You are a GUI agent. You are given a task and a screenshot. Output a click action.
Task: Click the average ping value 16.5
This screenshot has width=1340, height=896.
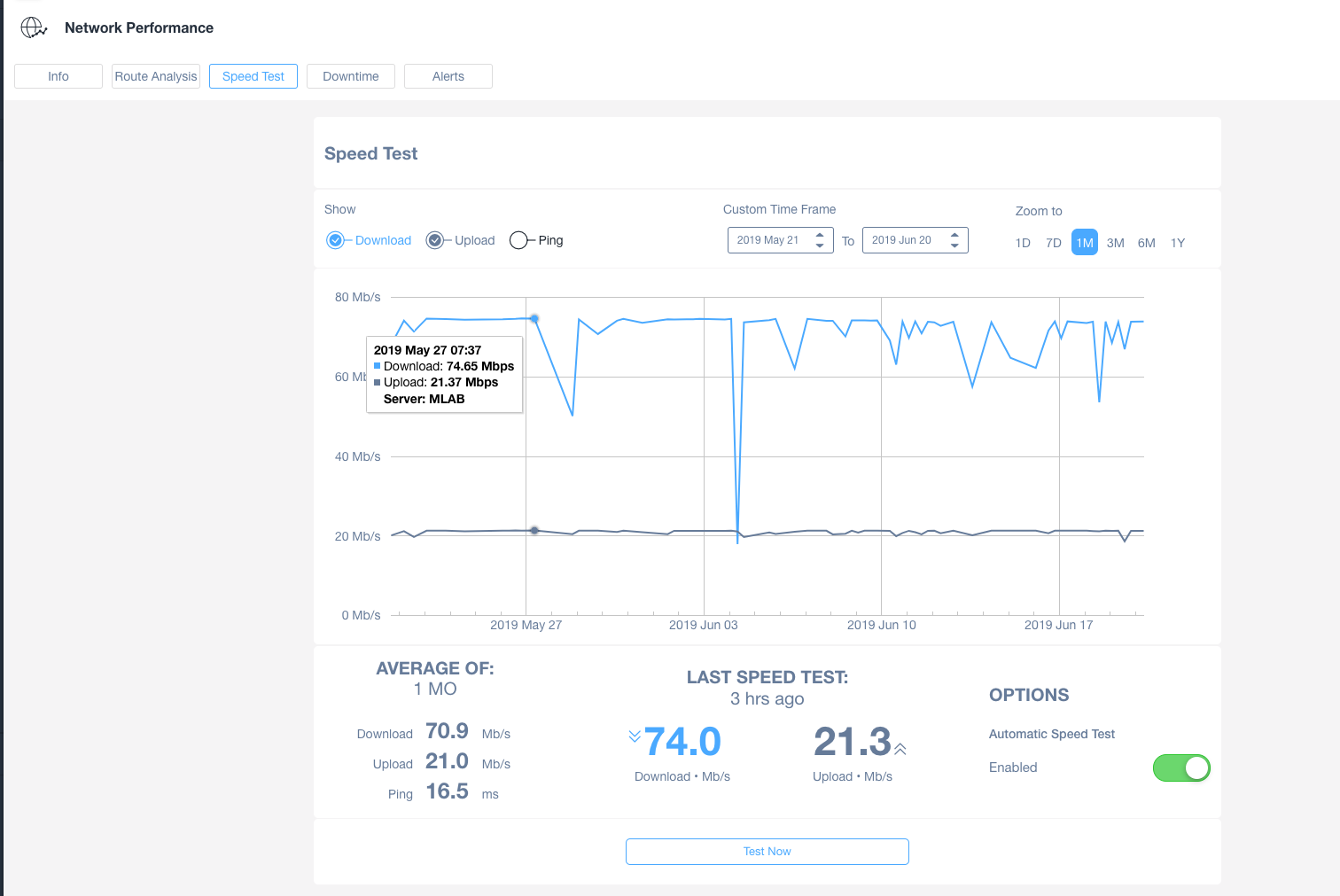[447, 791]
